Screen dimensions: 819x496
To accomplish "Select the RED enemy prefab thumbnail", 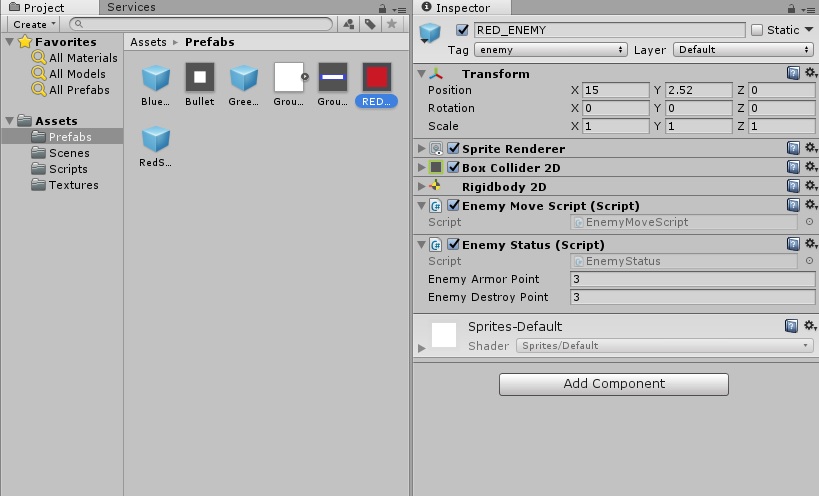I will 377,77.
